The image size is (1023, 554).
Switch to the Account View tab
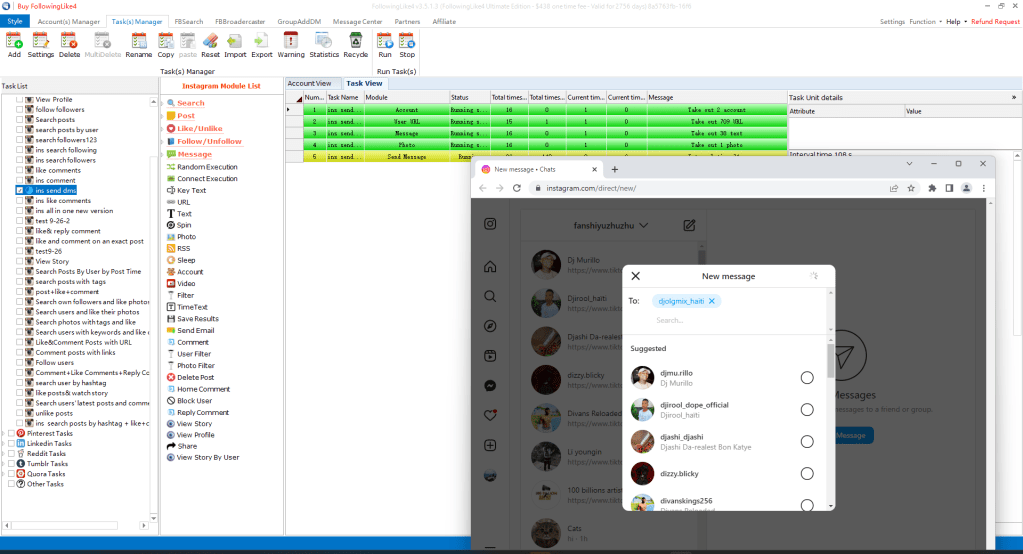pos(310,84)
